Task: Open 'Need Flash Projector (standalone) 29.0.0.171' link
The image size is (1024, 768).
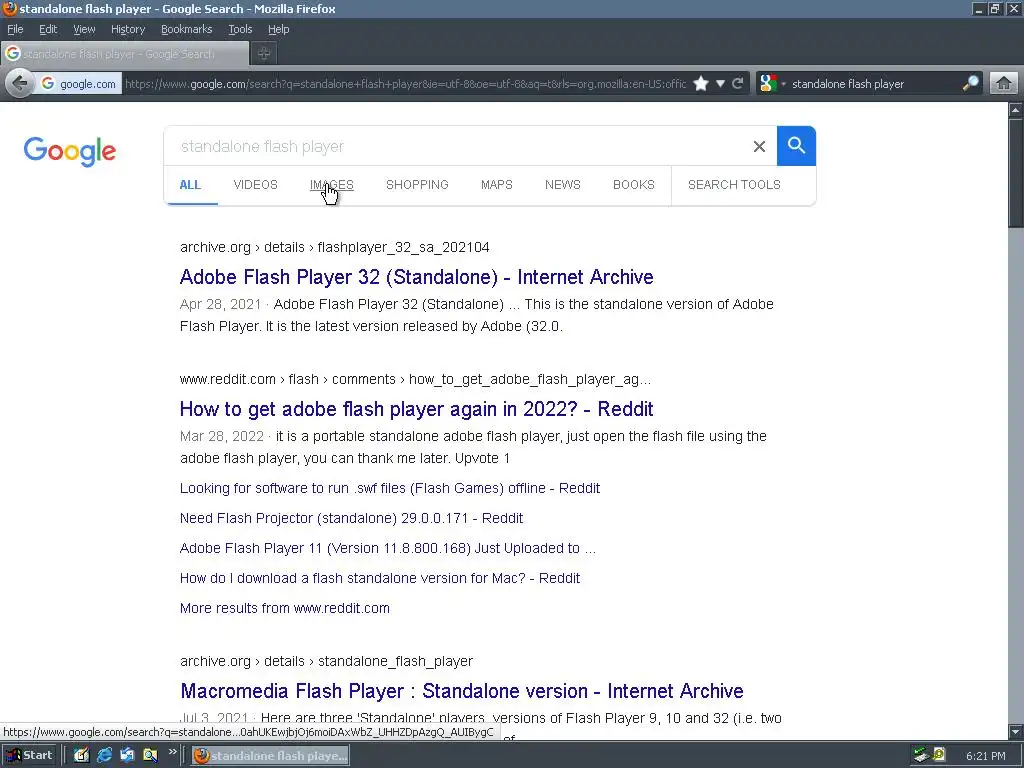Action: (351, 519)
